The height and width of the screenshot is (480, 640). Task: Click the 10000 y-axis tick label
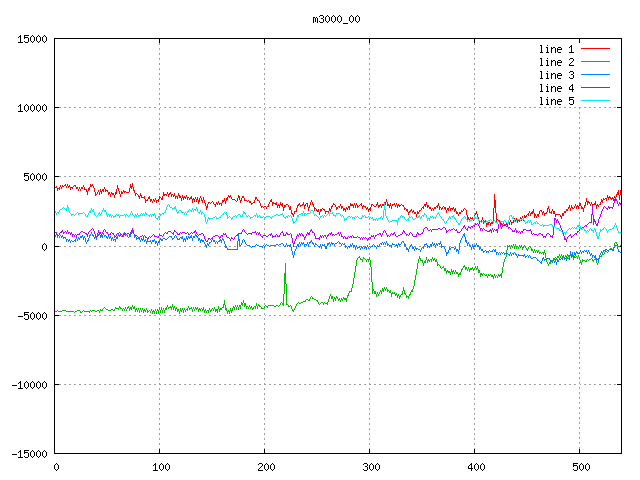click(30, 108)
